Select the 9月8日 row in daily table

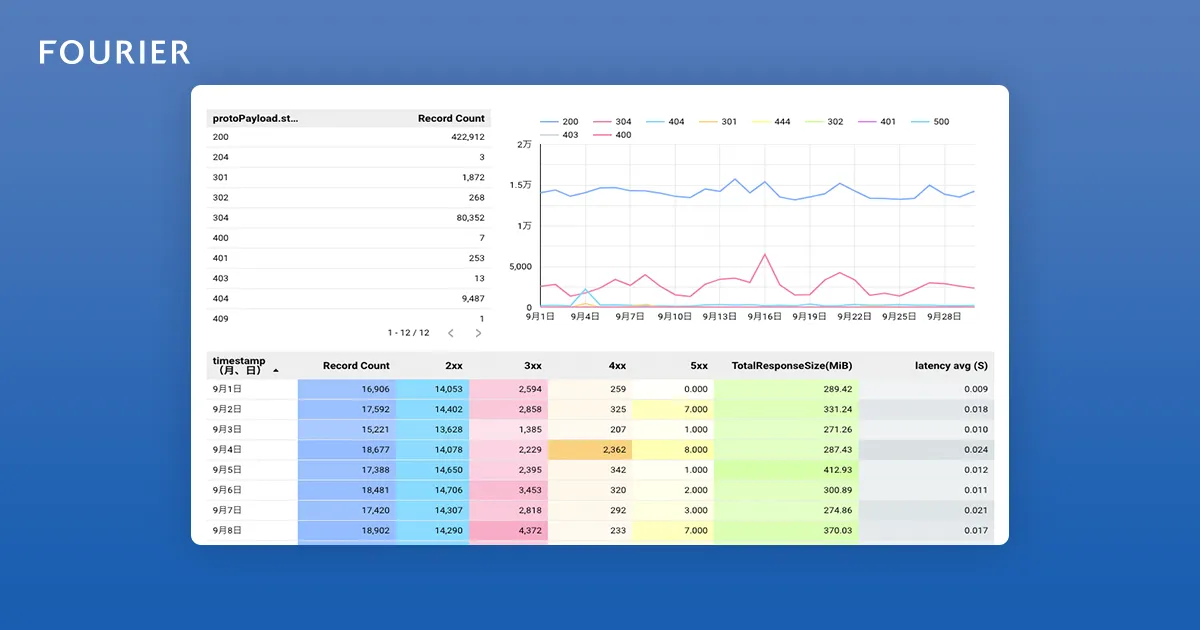point(600,531)
